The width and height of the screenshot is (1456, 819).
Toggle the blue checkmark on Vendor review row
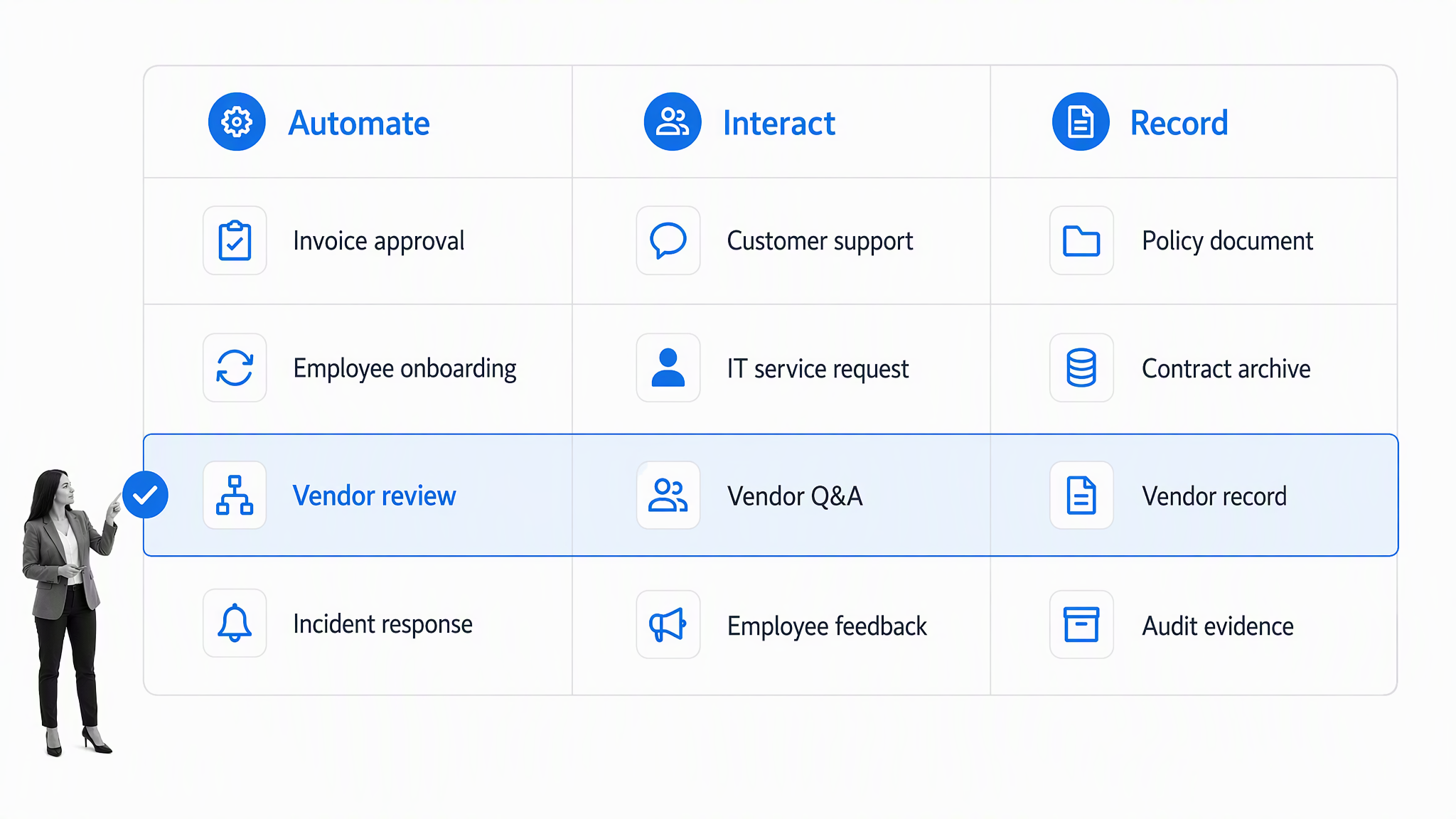click(145, 495)
